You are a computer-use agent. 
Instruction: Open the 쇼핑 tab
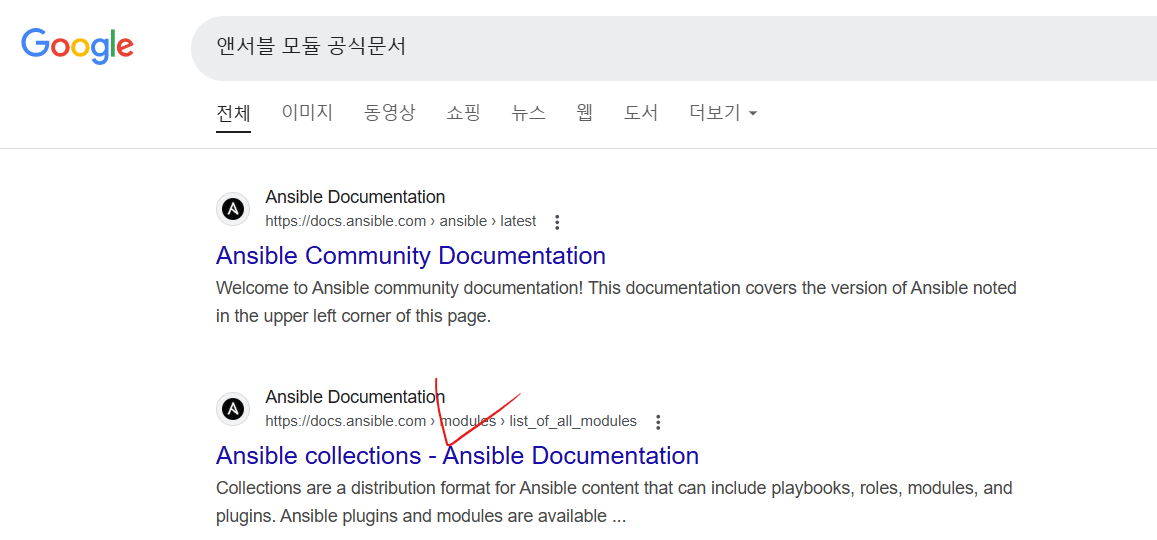click(x=463, y=113)
